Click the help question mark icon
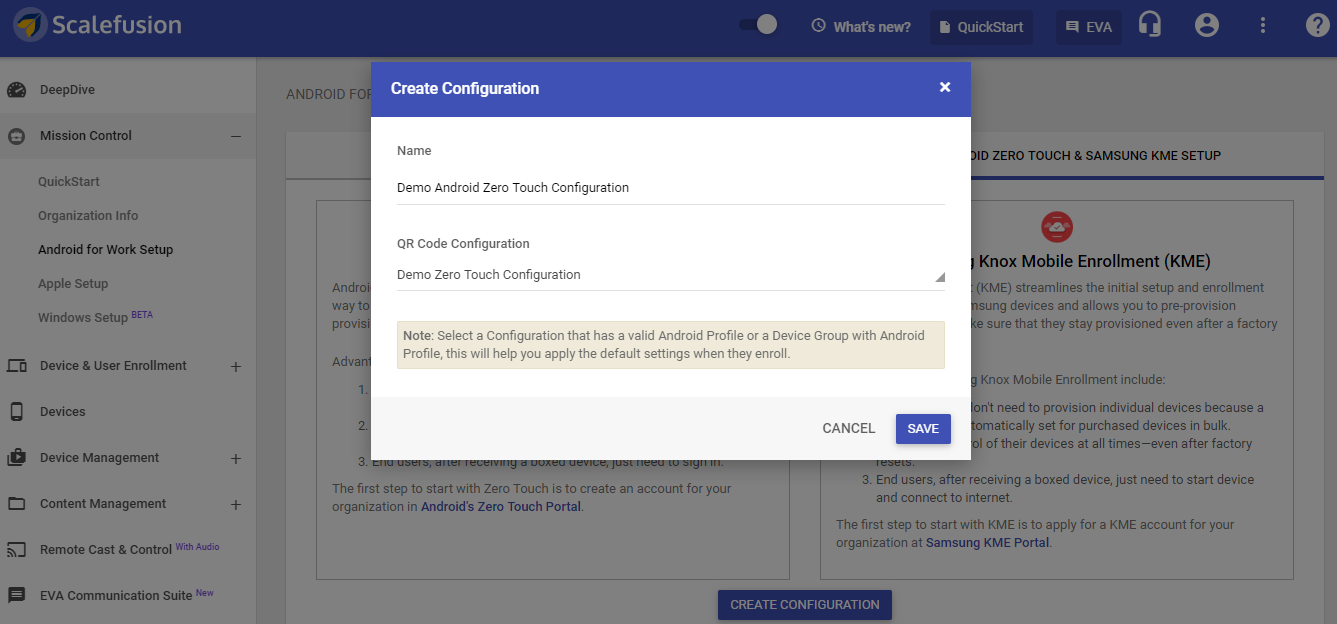1337x624 pixels. click(1318, 25)
